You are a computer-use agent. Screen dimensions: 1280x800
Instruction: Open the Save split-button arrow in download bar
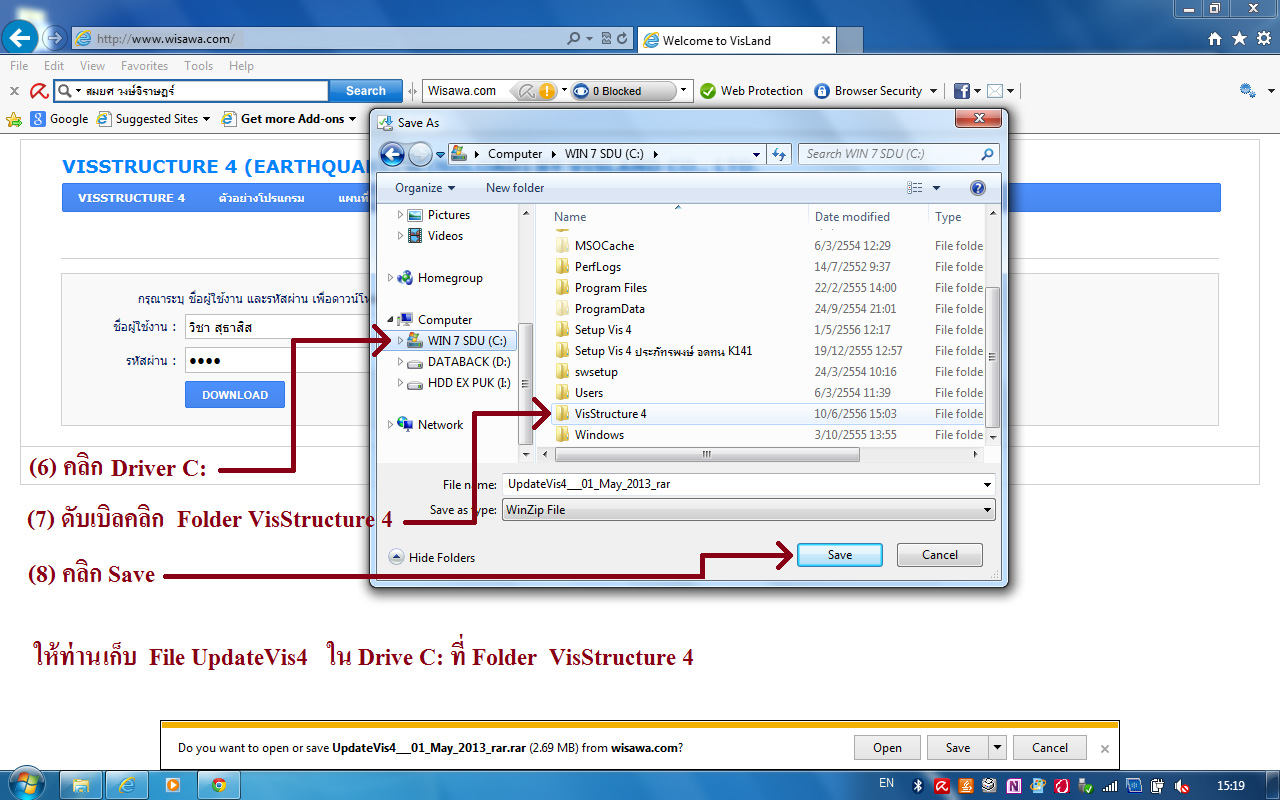click(x=997, y=748)
